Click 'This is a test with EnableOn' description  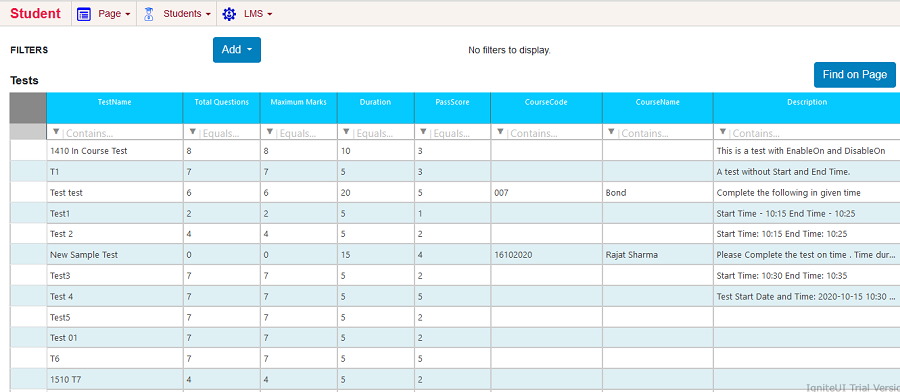(807, 151)
